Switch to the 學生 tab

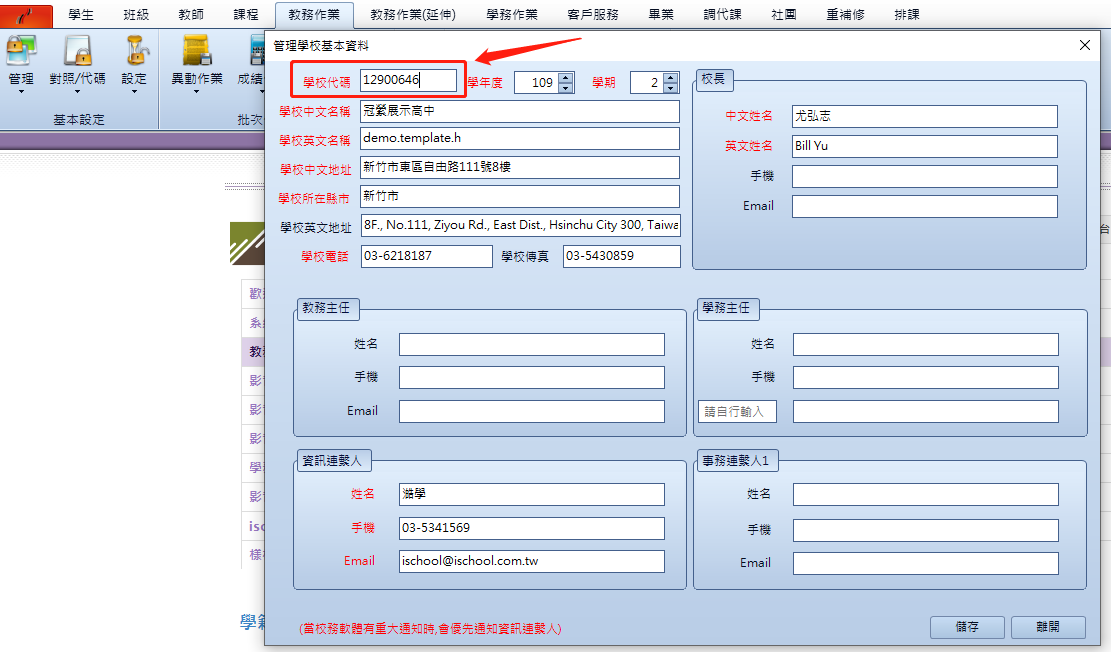click(x=81, y=15)
